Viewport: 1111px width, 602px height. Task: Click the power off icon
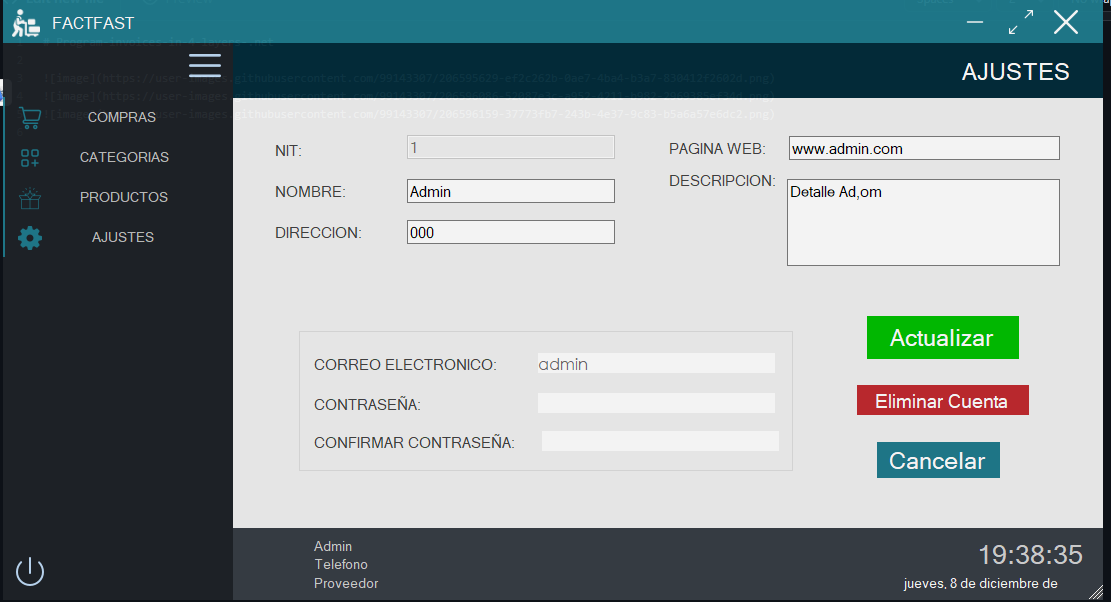pos(29,571)
